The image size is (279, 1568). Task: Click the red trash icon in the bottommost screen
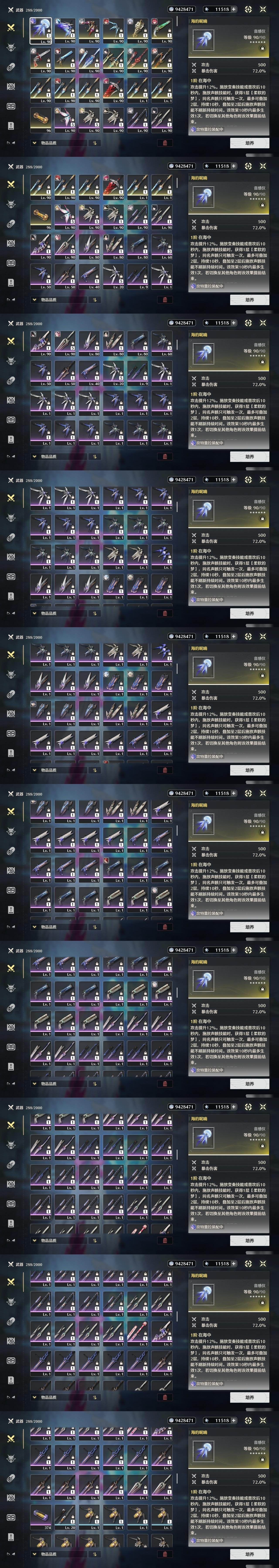[165, 1554]
